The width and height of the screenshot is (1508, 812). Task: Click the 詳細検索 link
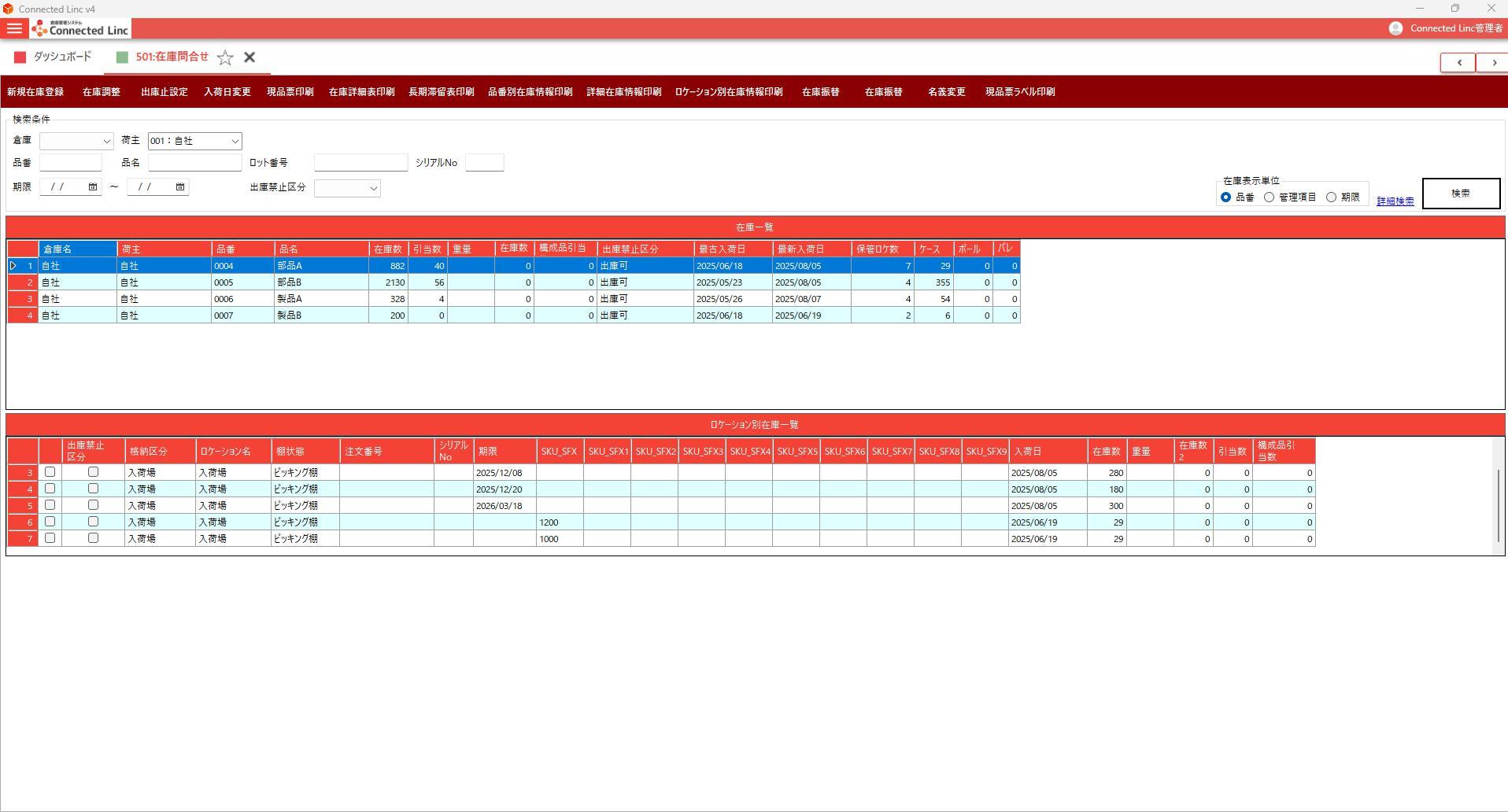[1395, 201]
